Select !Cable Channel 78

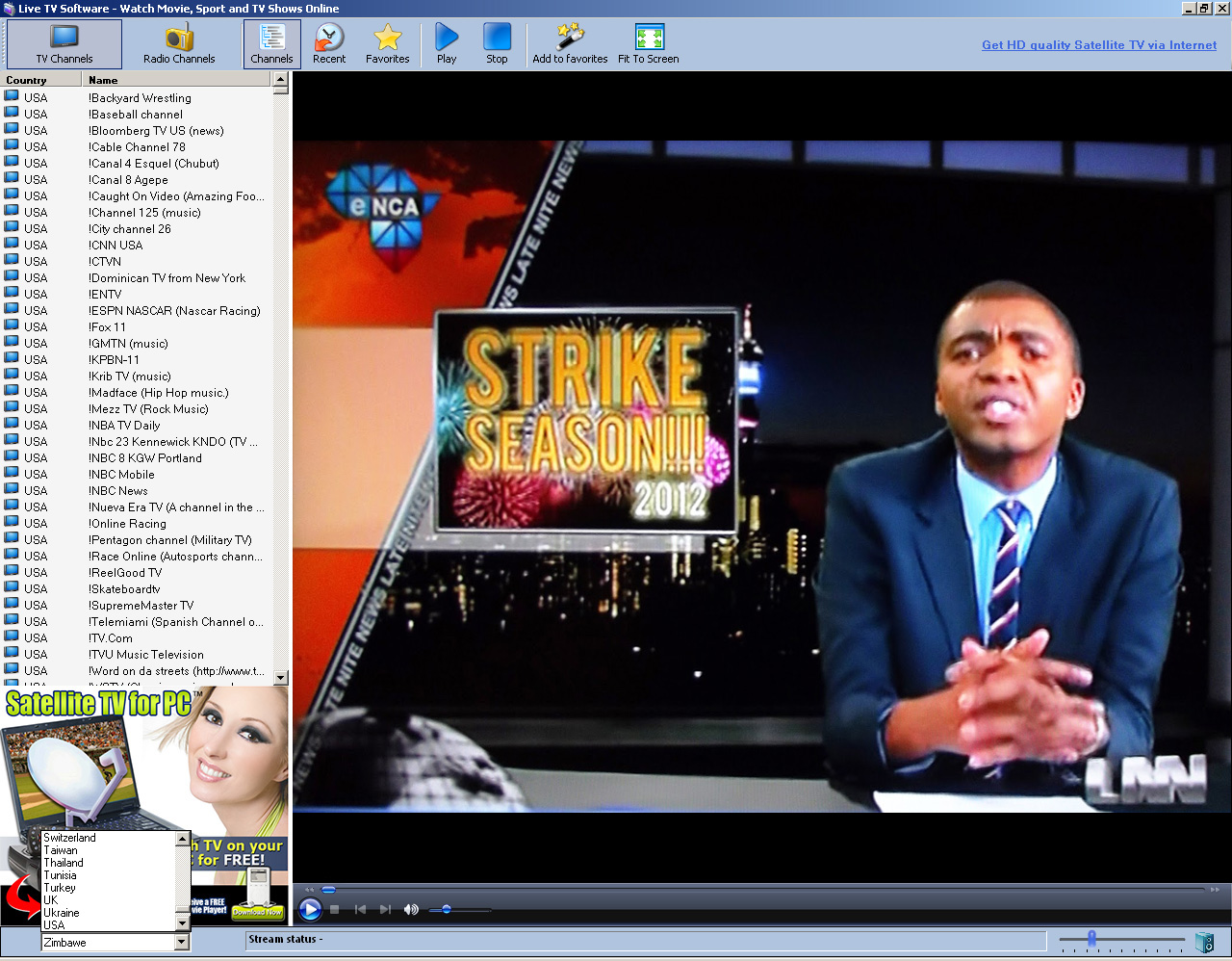tap(137, 146)
